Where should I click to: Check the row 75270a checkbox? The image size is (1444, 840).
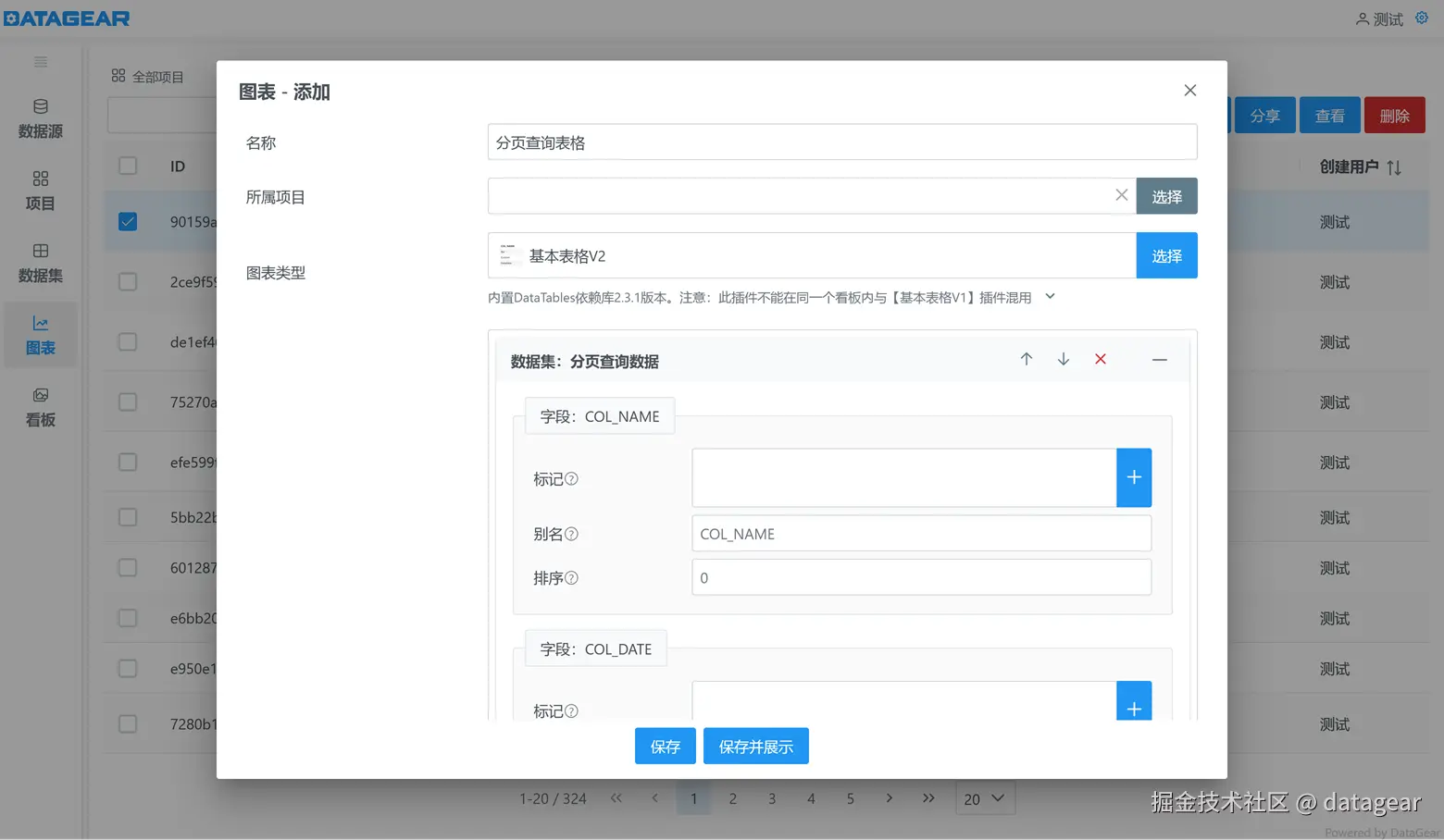128,401
